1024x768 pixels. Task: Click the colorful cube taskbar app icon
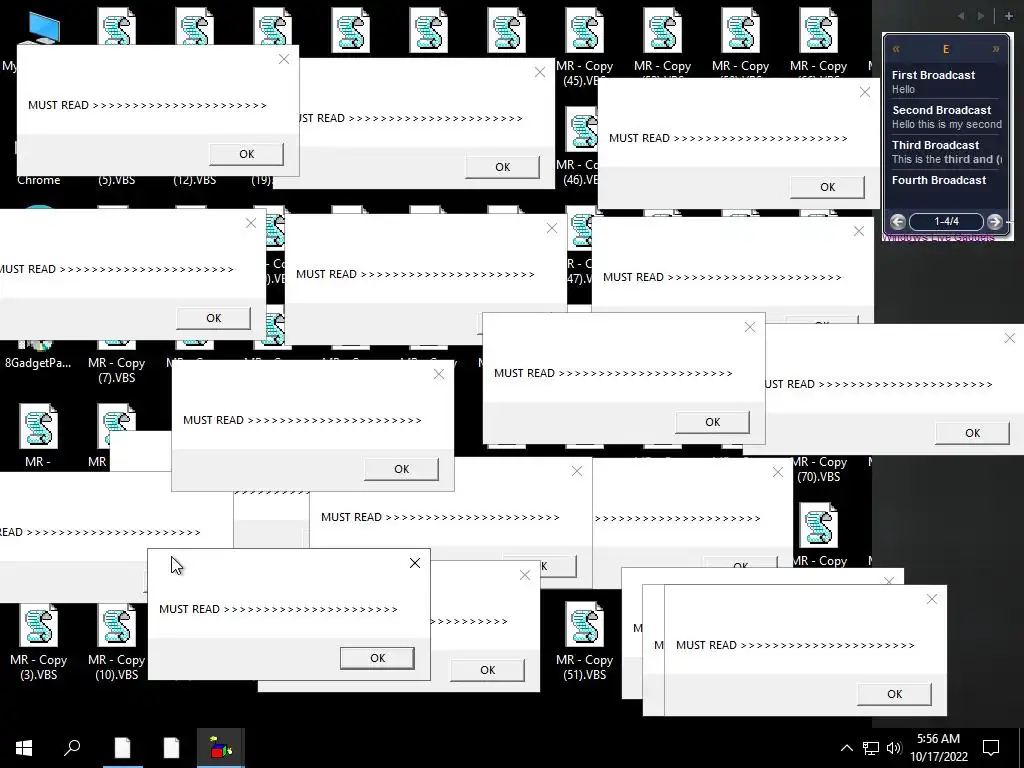coord(221,748)
